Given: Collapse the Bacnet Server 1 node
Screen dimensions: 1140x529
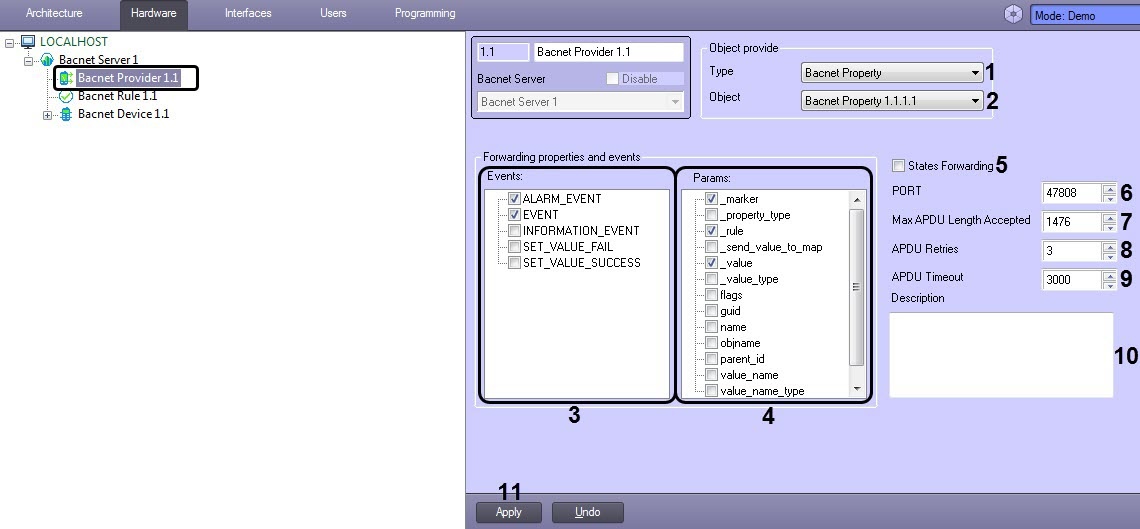Looking at the screenshot, I should click(x=29, y=60).
